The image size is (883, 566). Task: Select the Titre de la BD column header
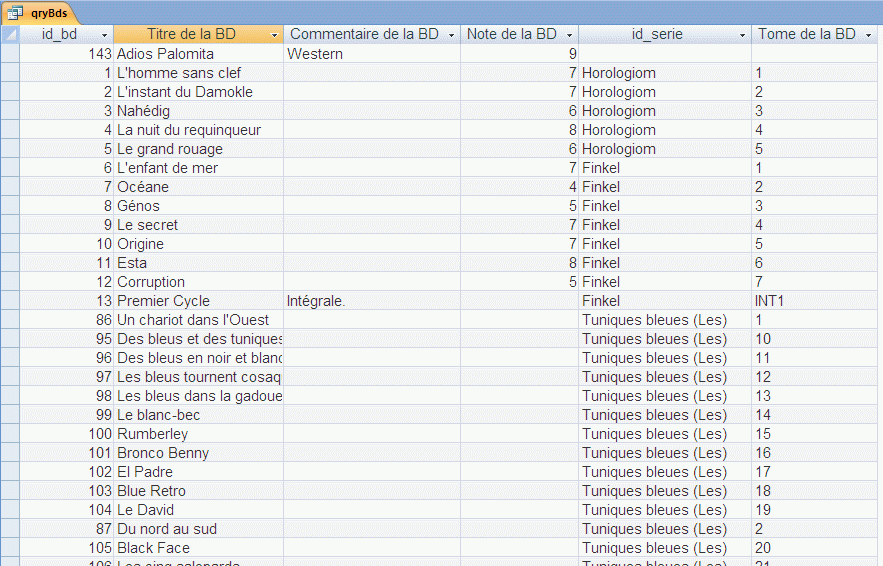tap(190, 34)
